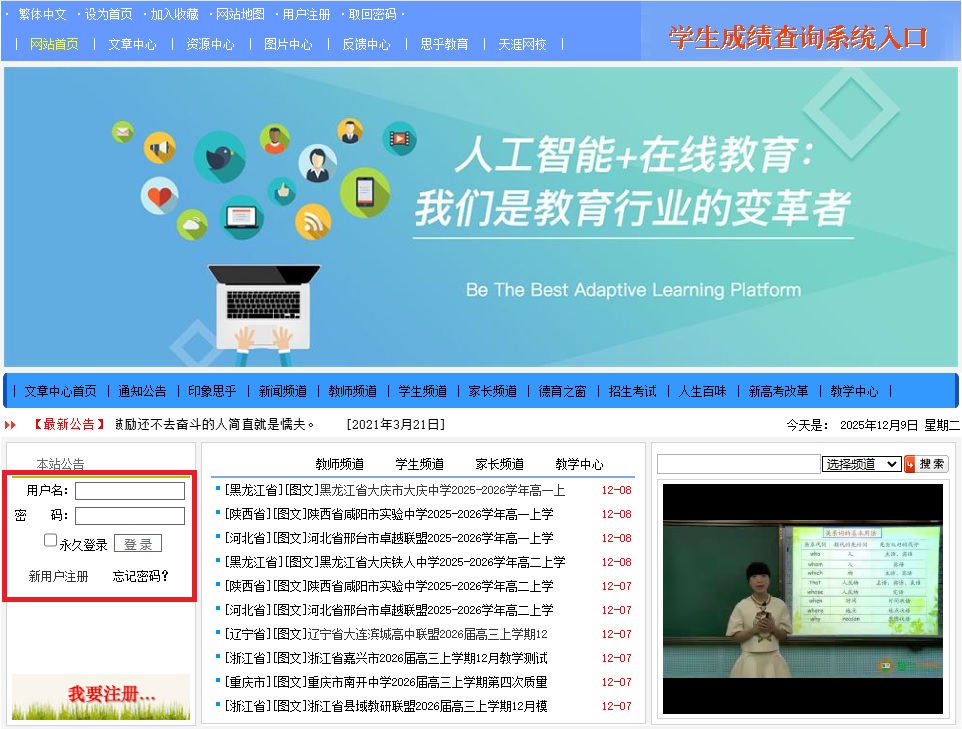This screenshot has height=729, width=962.
Task: Click the 我要注册 grass banner image
Action: (x=100, y=696)
